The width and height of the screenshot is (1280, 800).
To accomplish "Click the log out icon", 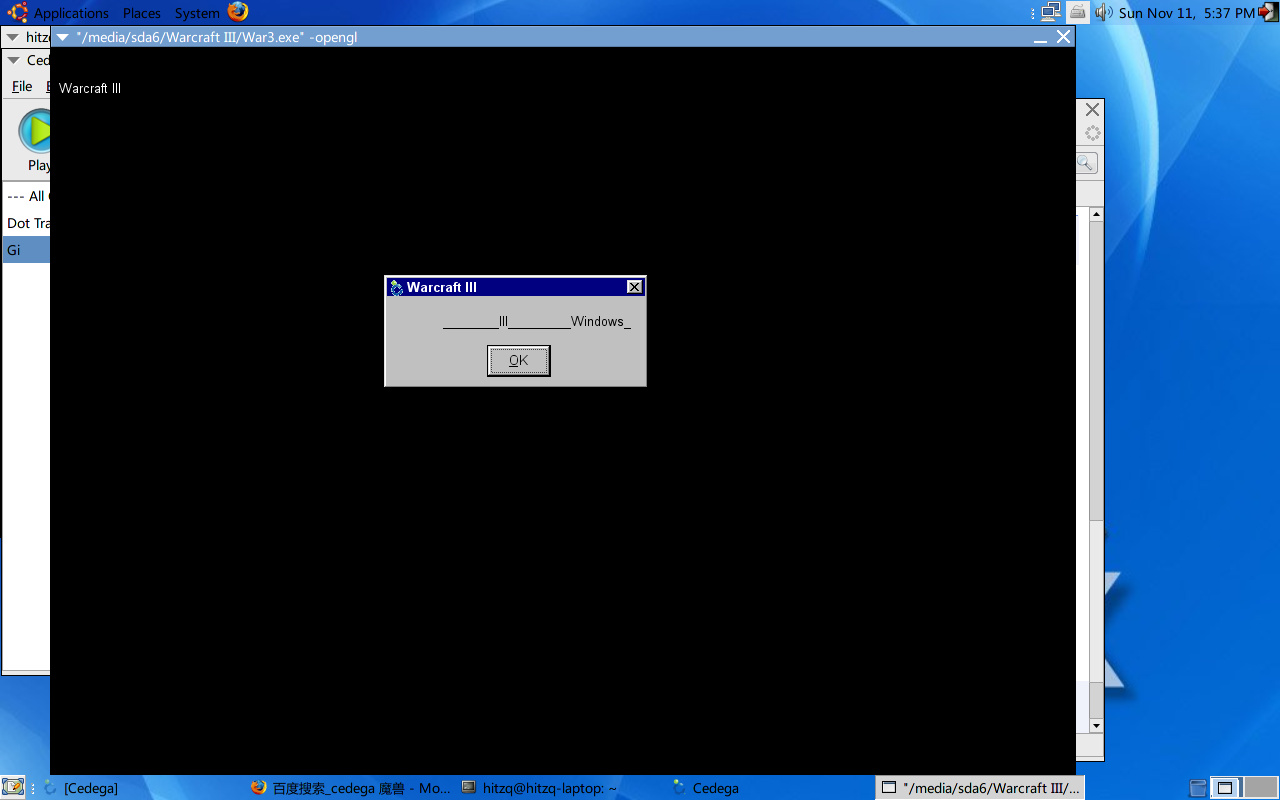I will [1268, 12].
